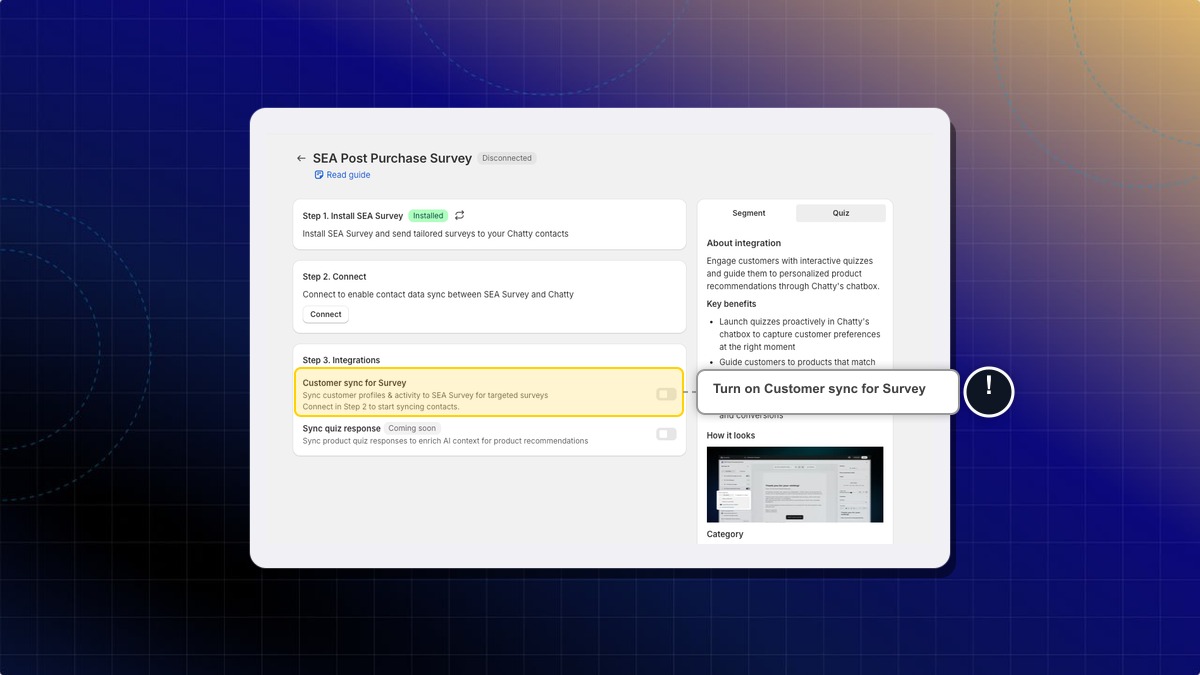Click the Read guide book icon
Viewport: 1200px width, 675px height.
pyautogui.click(x=319, y=175)
